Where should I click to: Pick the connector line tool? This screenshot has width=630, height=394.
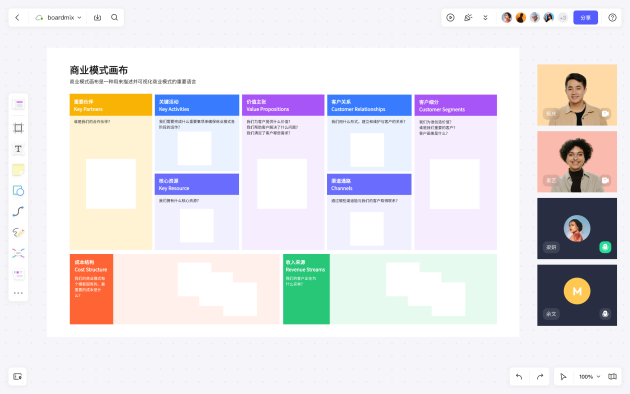[x=18, y=211]
